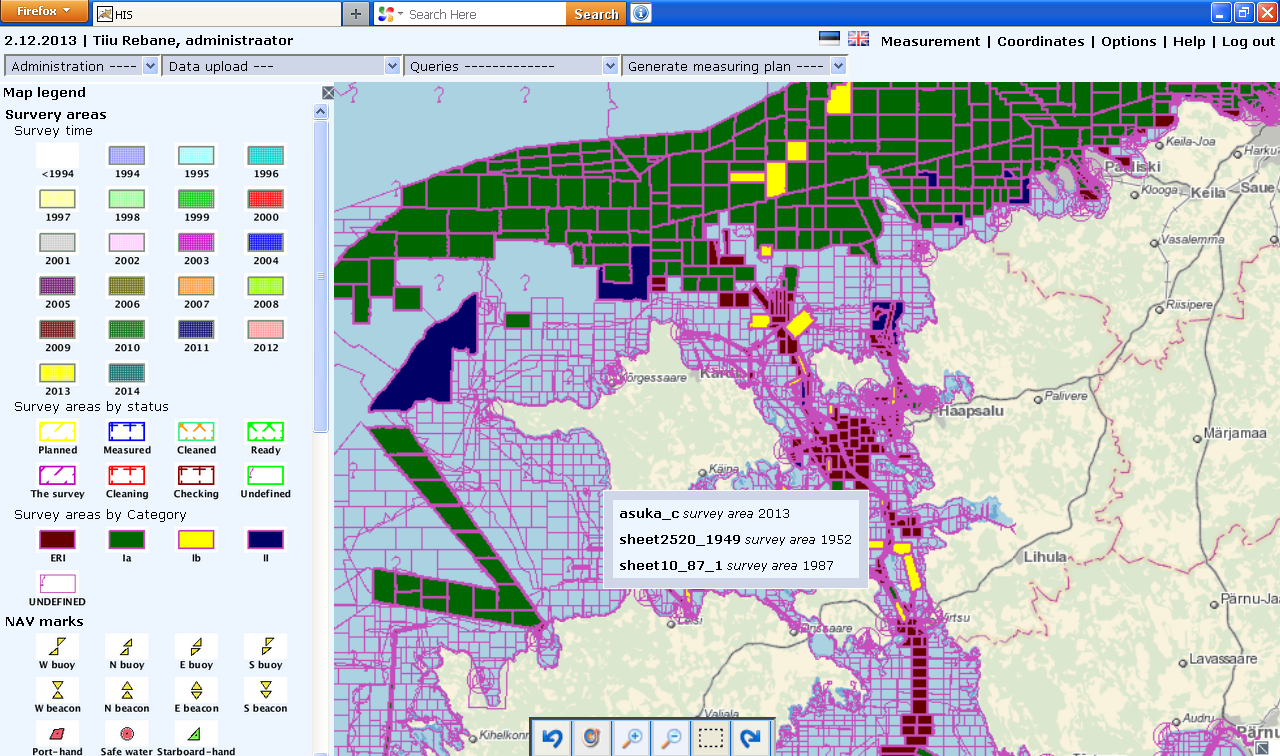
Task: Click the Firefox search input field
Action: coord(485,14)
